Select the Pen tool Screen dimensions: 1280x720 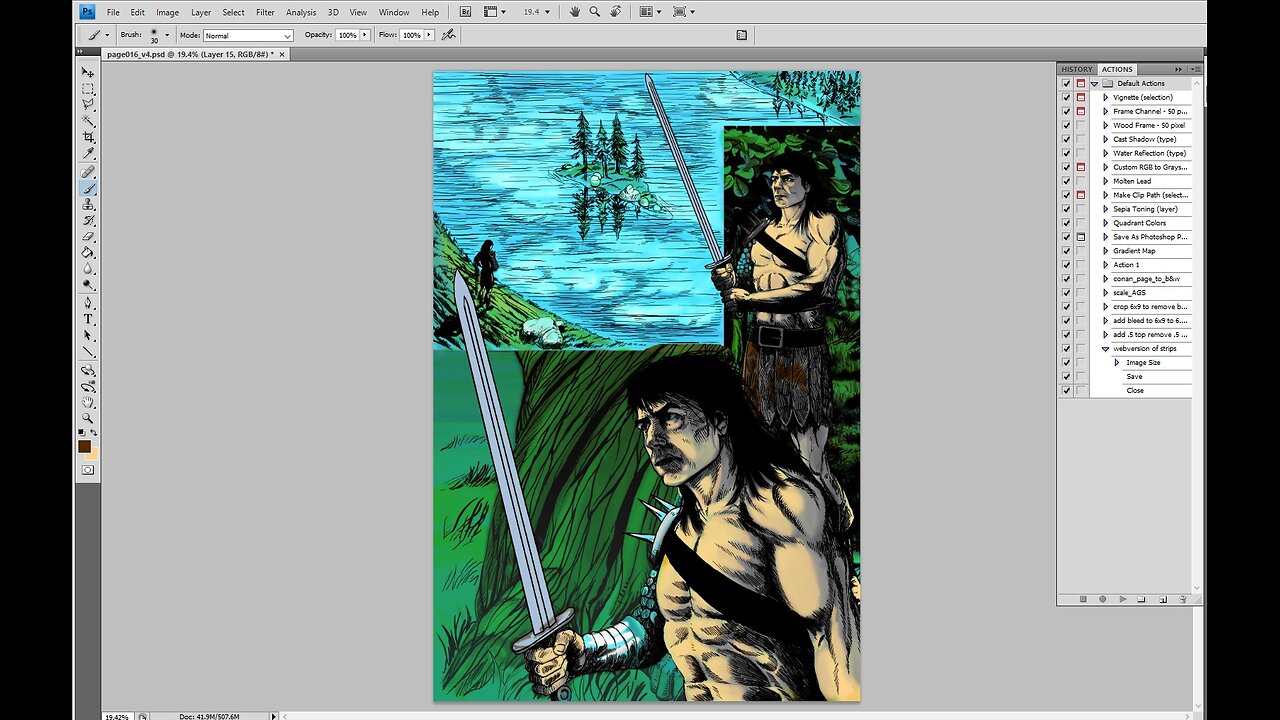pos(88,303)
